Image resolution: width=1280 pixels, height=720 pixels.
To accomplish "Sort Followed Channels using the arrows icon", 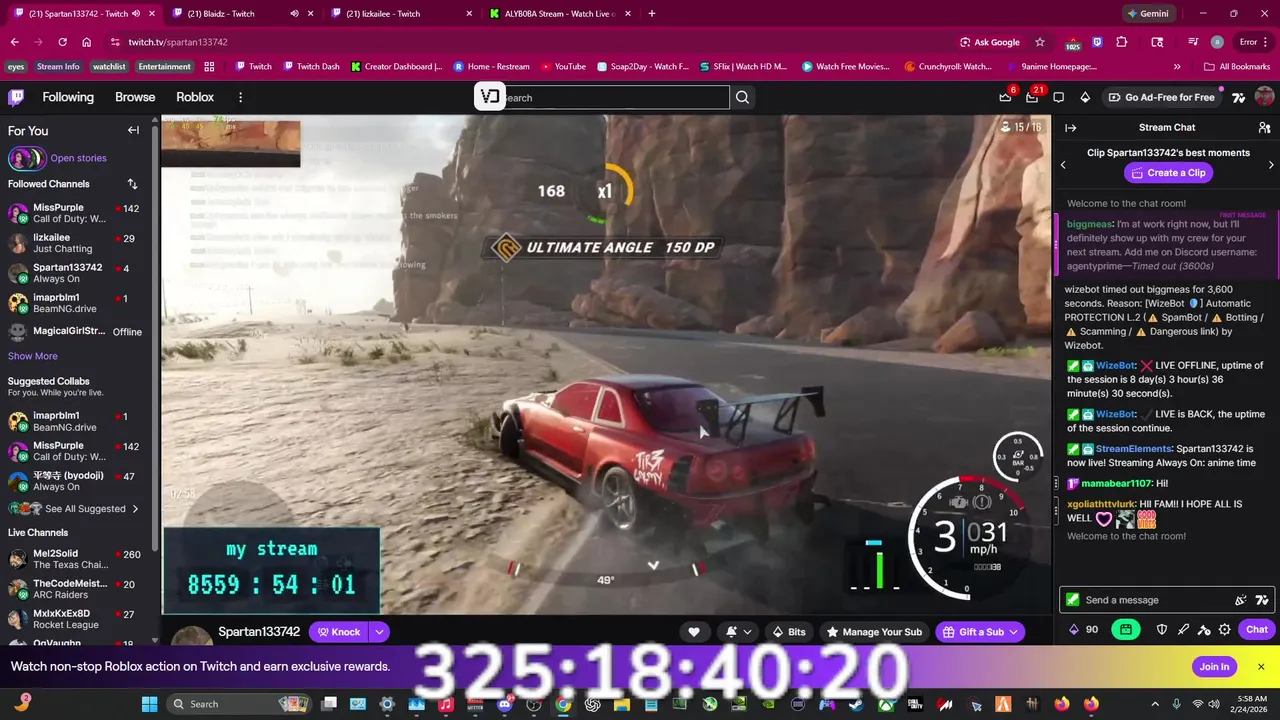I will (x=132, y=184).
